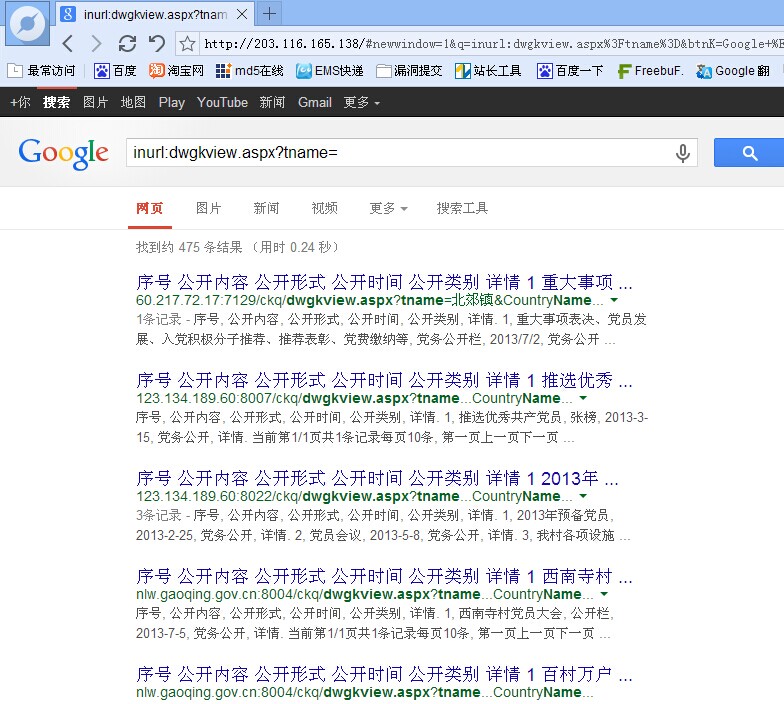Expand the 更多 results filter dropdown
This screenshot has width=784, height=704.
pos(388,208)
